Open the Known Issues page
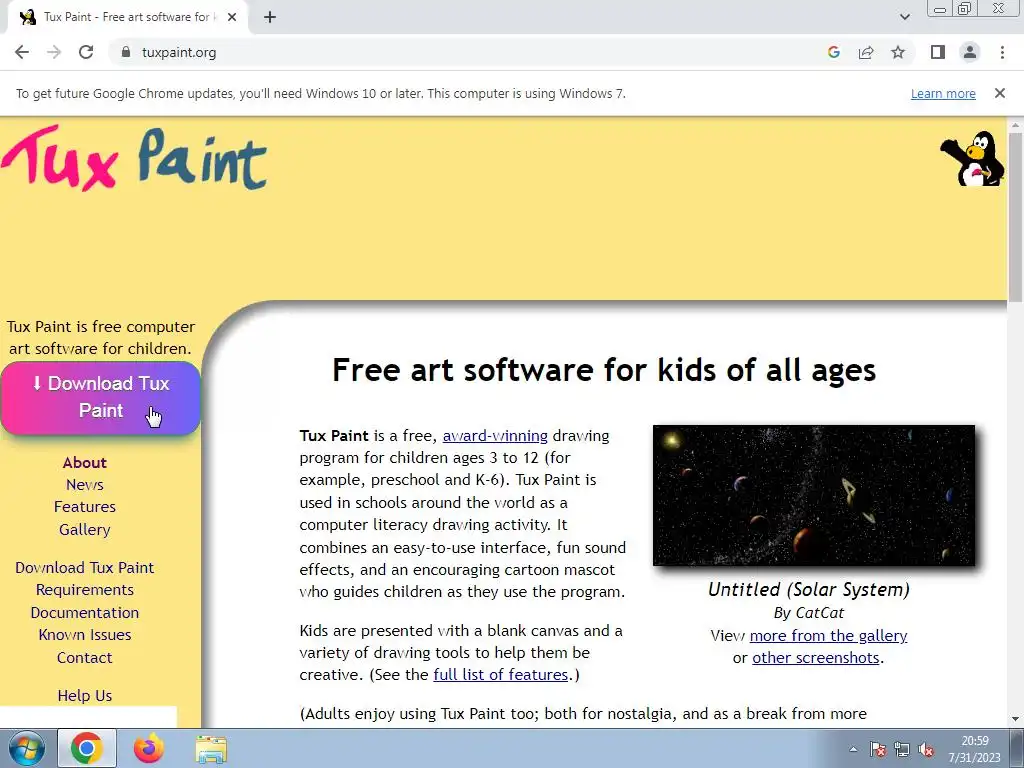The width and height of the screenshot is (1024, 768). [x=85, y=635]
